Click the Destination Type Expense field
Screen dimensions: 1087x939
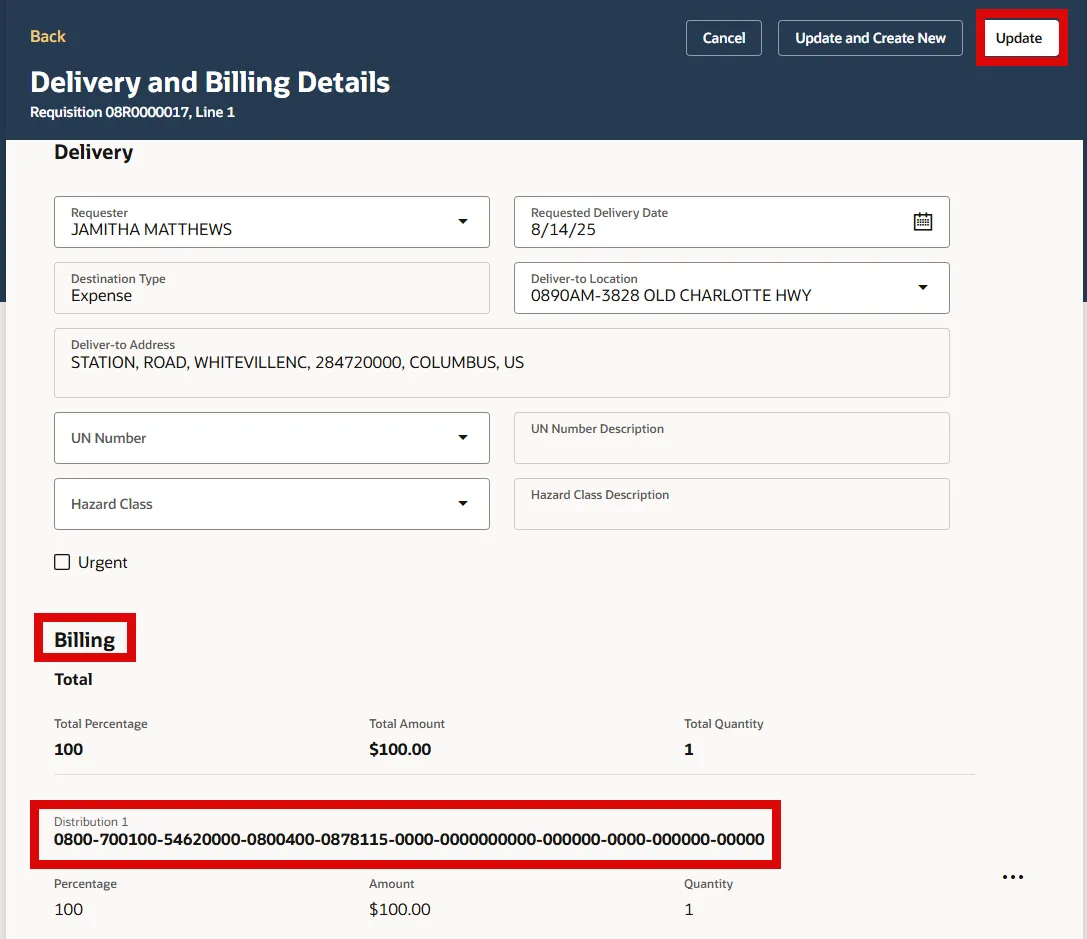pos(271,288)
